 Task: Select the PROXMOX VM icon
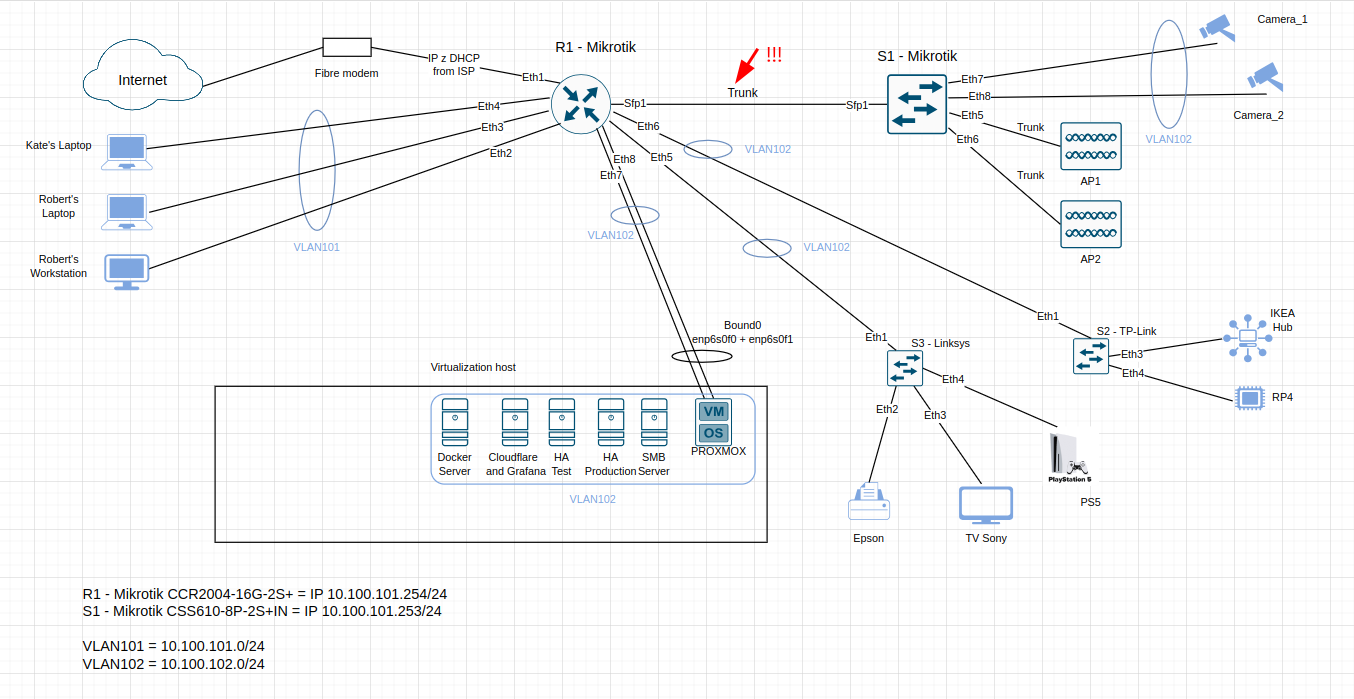click(x=713, y=424)
